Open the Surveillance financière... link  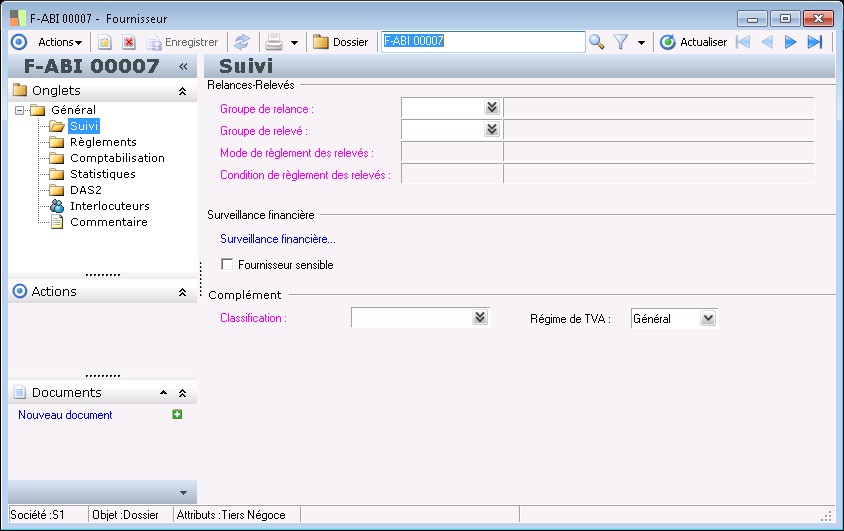pos(278,239)
